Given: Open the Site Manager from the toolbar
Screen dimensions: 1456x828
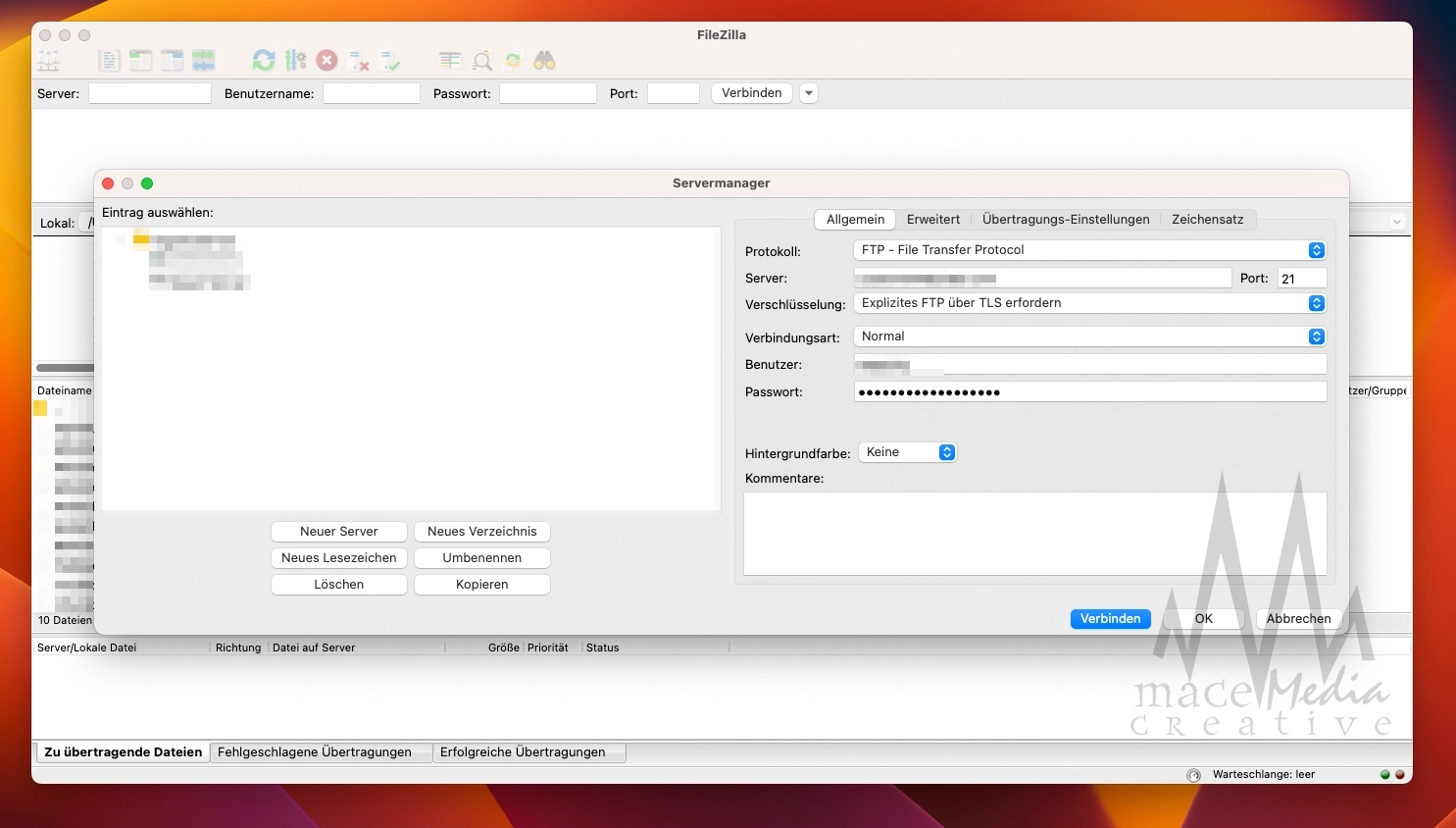Looking at the screenshot, I should point(47,60).
